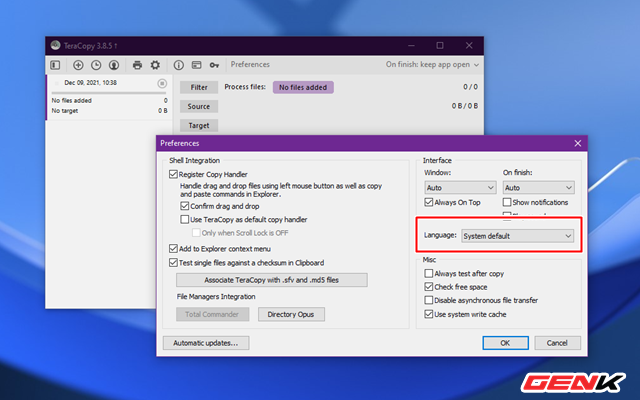The image size is (640, 400).
Task: Toggle the side panel icon in TeraCopy toolbar
Action: 55,65
